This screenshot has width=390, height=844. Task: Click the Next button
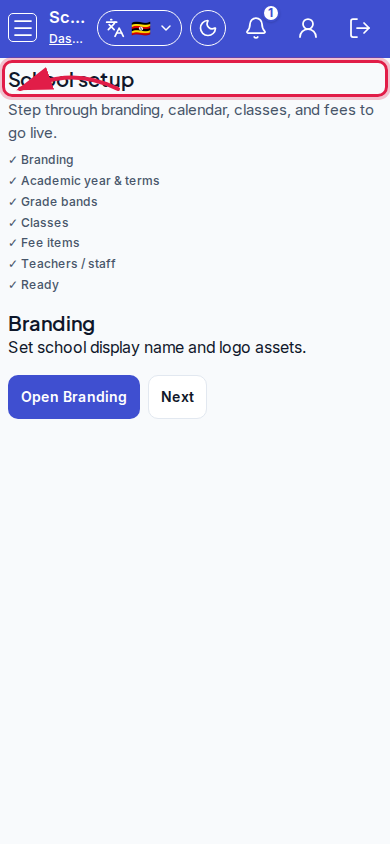click(178, 397)
